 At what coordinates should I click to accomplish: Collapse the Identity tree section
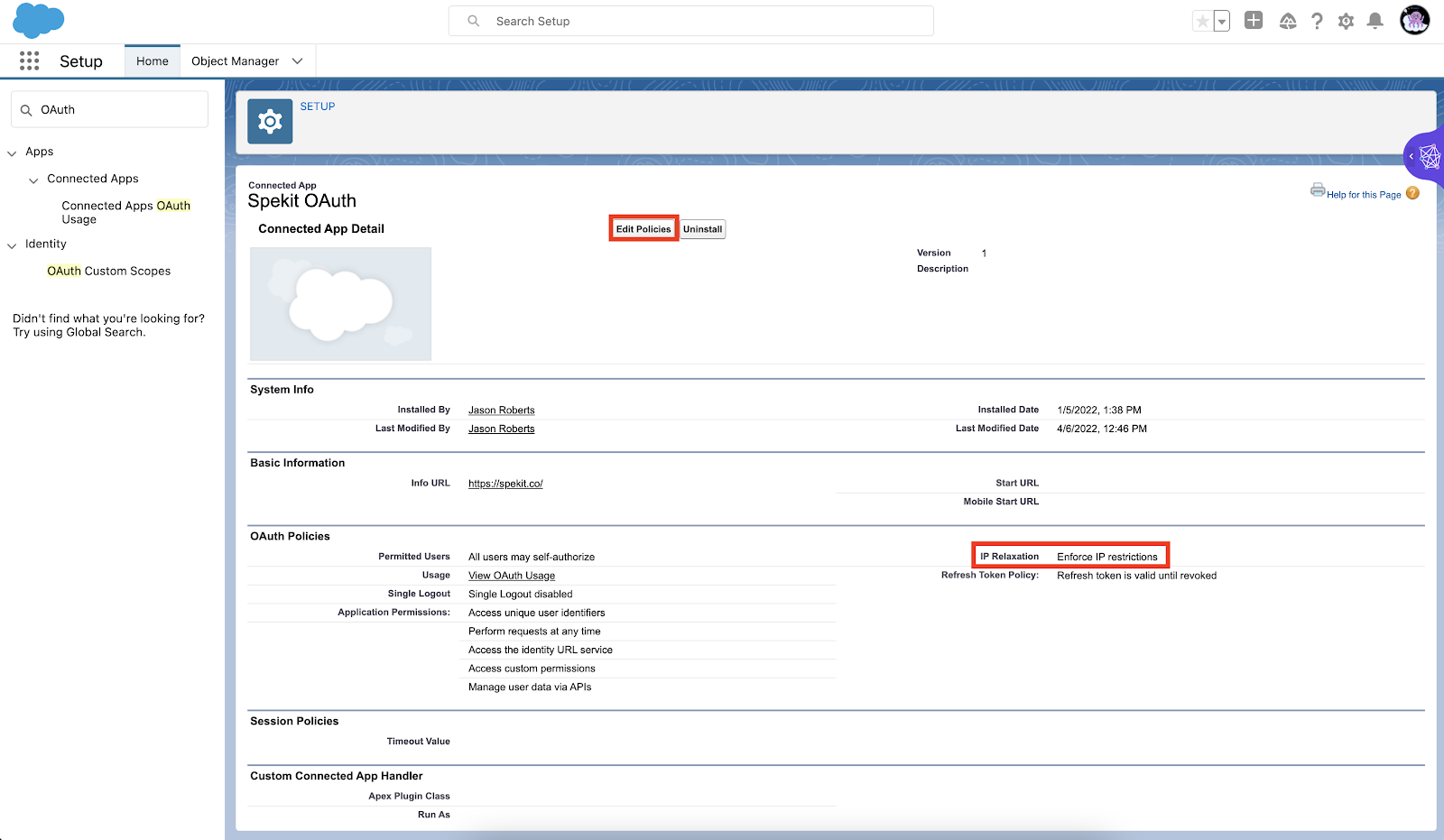point(12,245)
